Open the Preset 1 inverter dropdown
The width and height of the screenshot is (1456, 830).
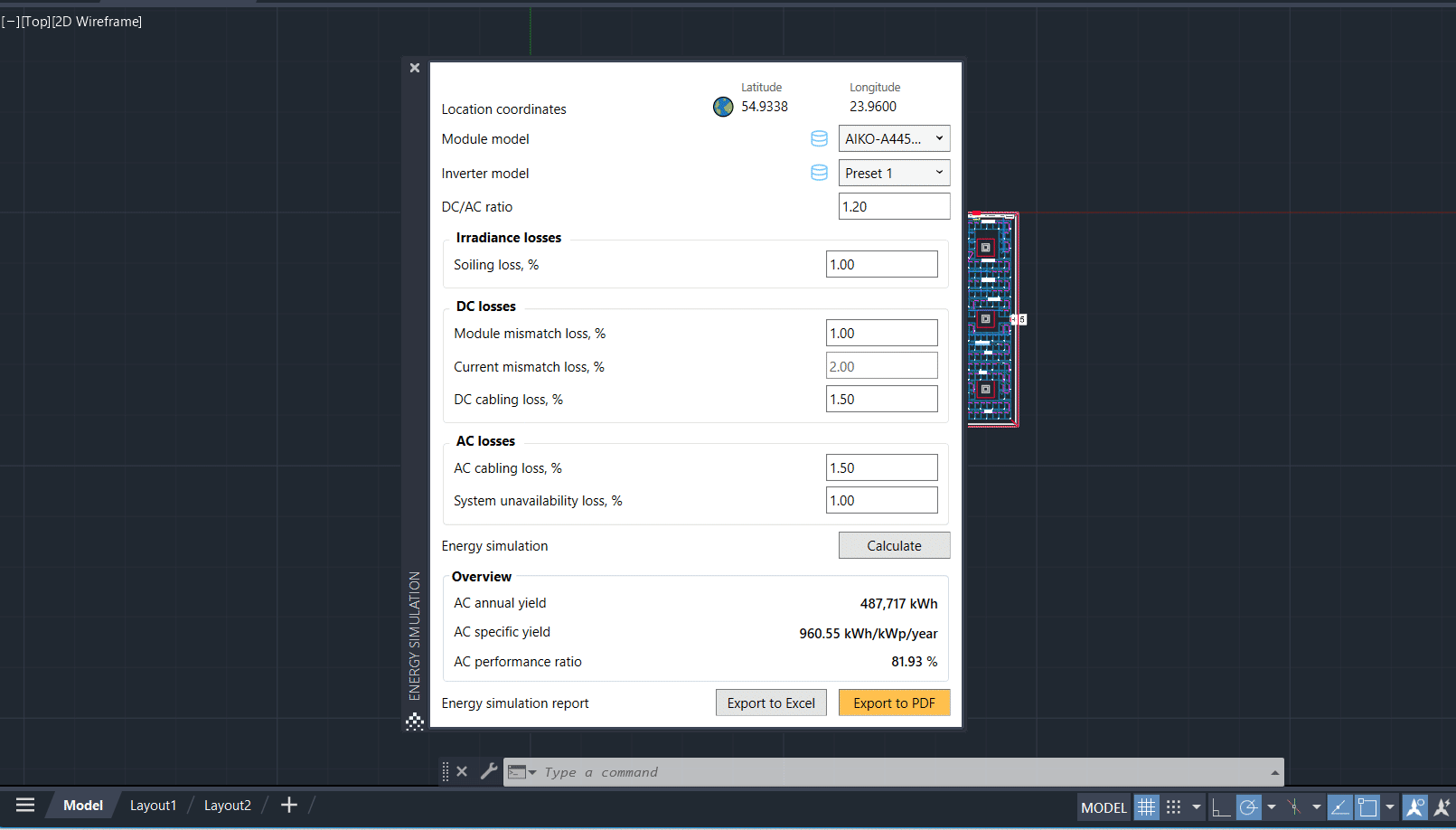pyautogui.click(x=894, y=173)
